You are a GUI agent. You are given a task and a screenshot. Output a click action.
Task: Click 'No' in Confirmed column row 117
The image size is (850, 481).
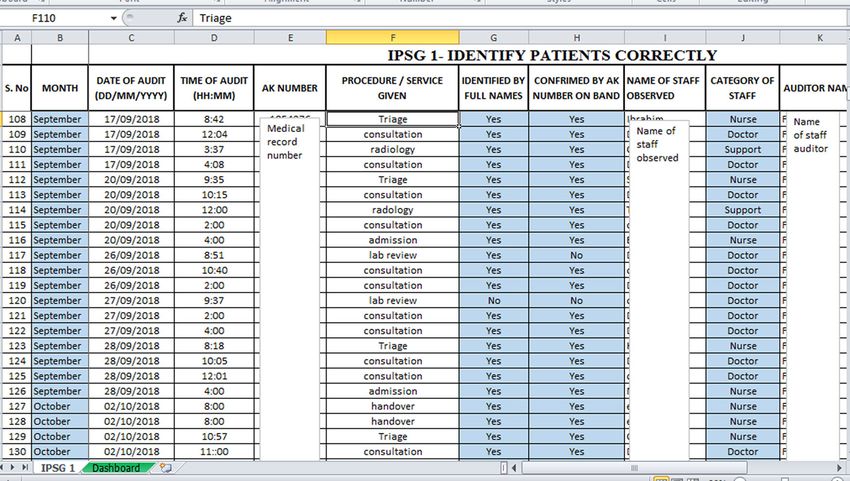click(x=576, y=255)
